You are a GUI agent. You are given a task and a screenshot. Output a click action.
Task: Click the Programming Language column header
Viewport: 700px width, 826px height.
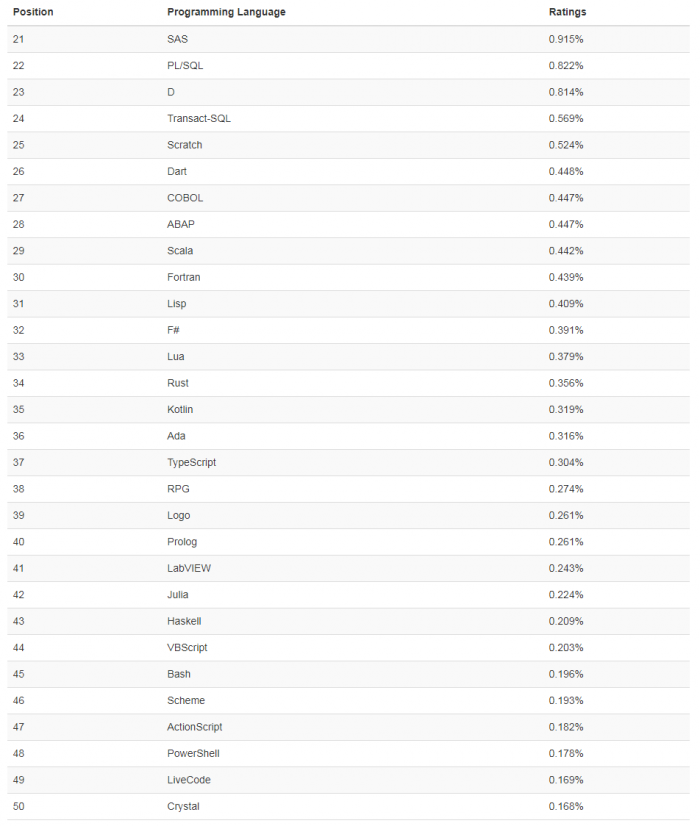click(x=226, y=12)
